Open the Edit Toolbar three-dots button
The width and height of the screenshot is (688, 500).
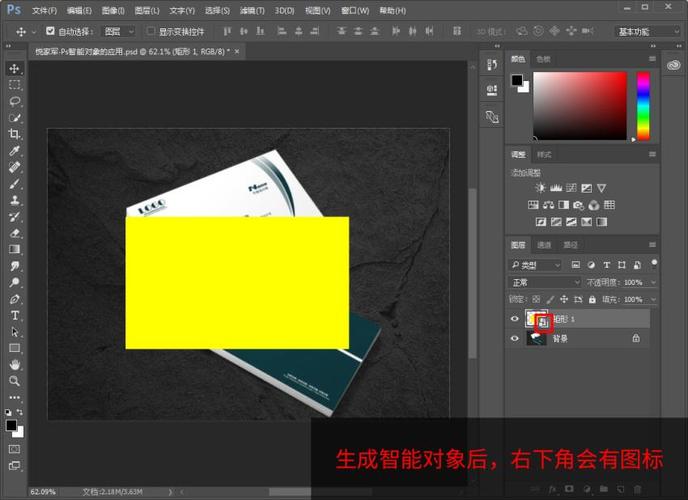[x=14, y=397]
